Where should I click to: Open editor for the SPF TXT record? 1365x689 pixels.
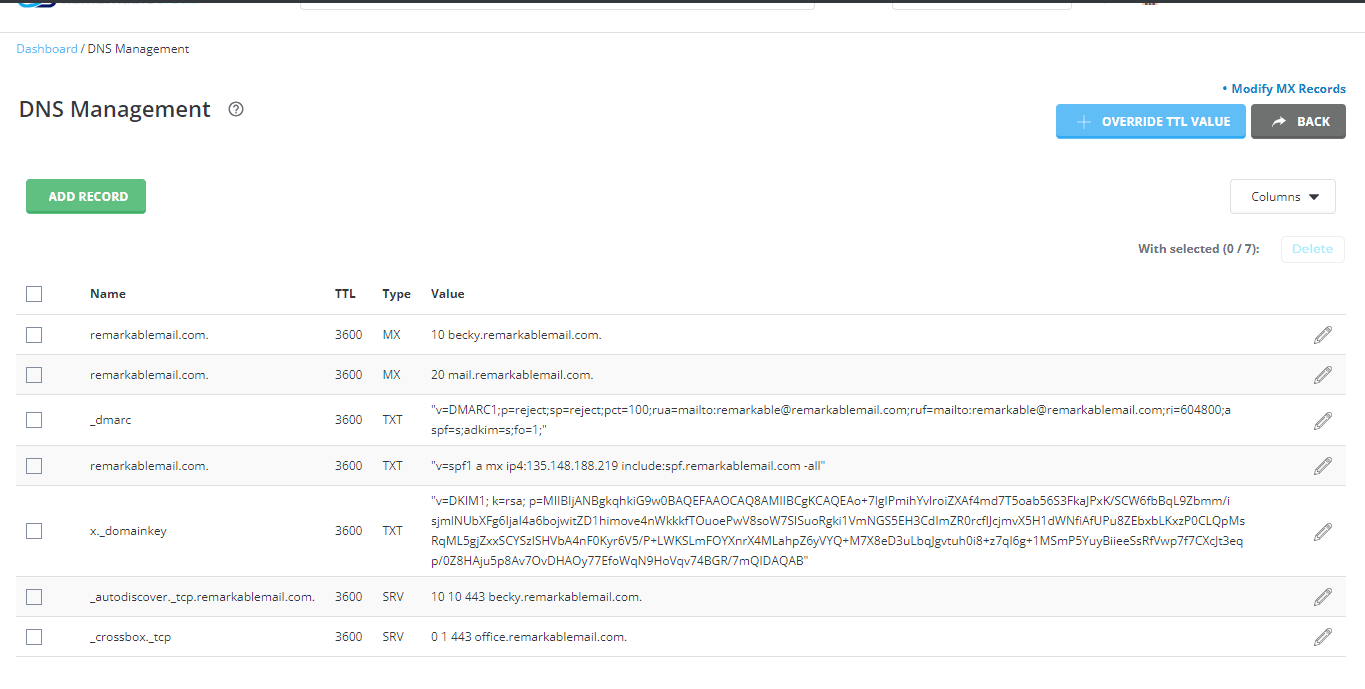pyautogui.click(x=1322, y=466)
